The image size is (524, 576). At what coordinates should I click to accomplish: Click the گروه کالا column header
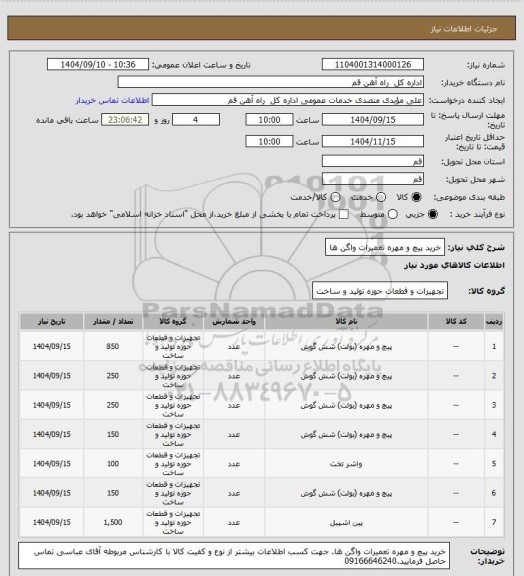[x=173, y=321]
